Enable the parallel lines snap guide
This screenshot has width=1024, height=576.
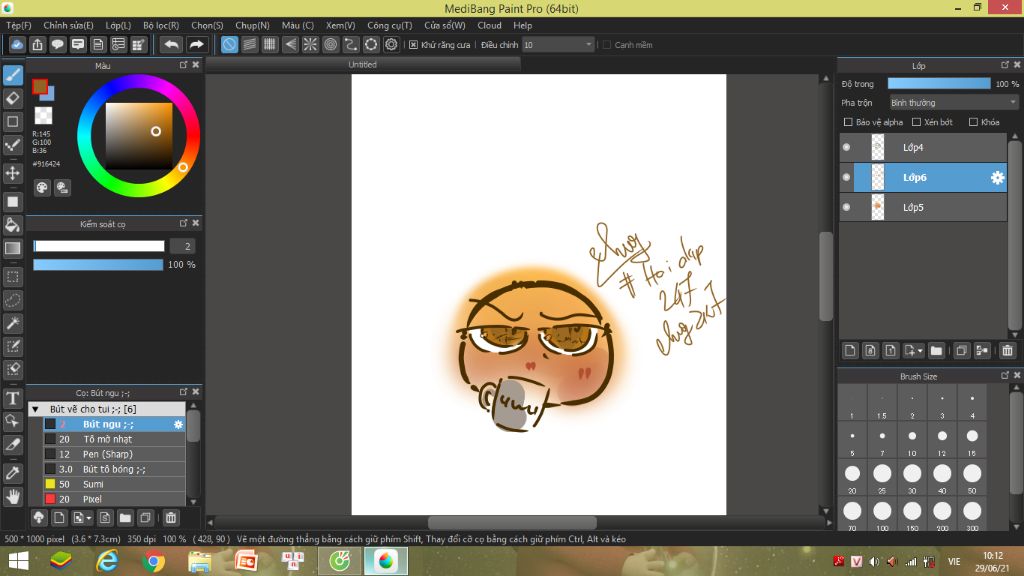(x=249, y=44)
